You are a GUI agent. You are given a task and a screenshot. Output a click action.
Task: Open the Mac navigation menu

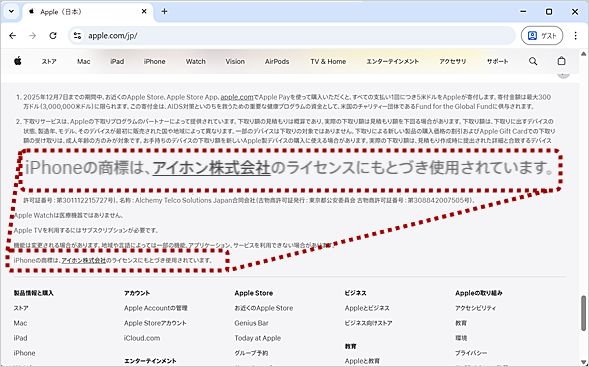[83, 62]
